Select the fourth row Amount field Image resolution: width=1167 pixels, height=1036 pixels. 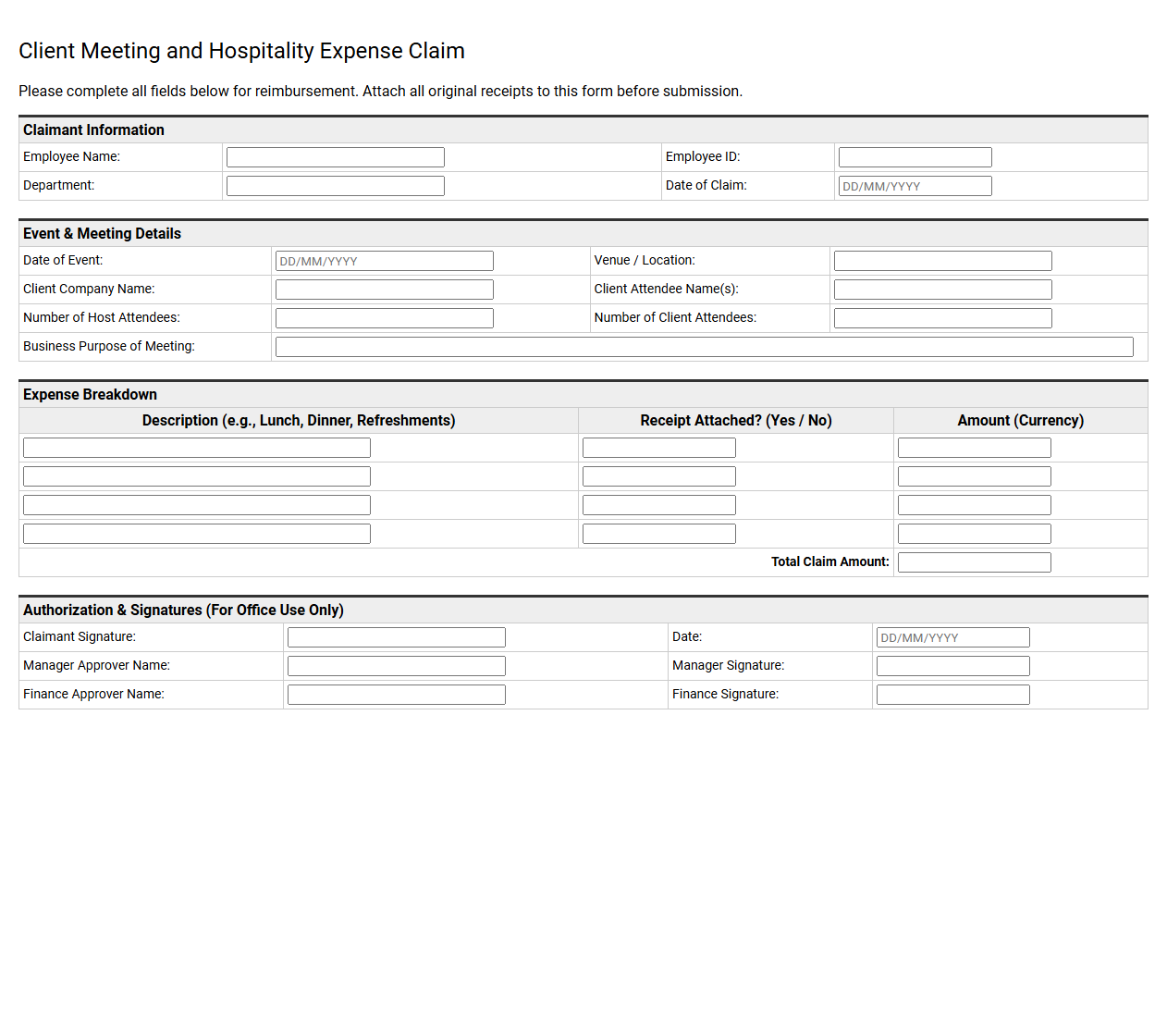[975, 534]
